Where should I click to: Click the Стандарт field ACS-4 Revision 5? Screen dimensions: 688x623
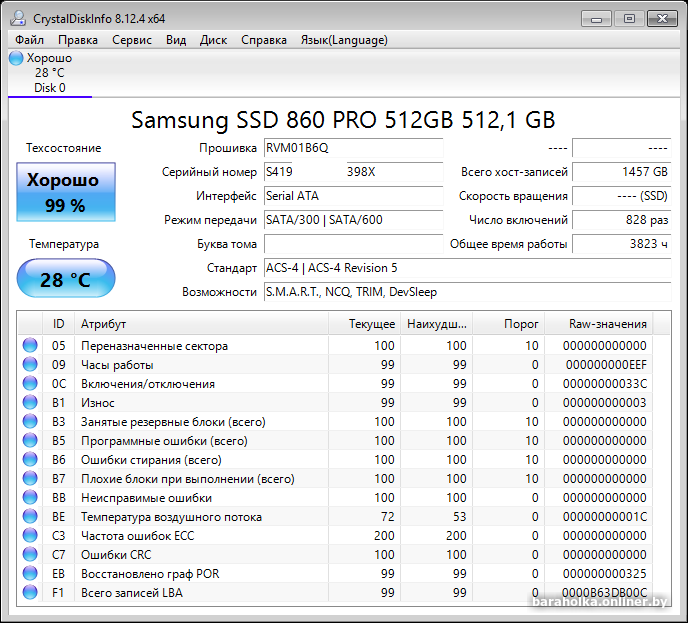468,268
